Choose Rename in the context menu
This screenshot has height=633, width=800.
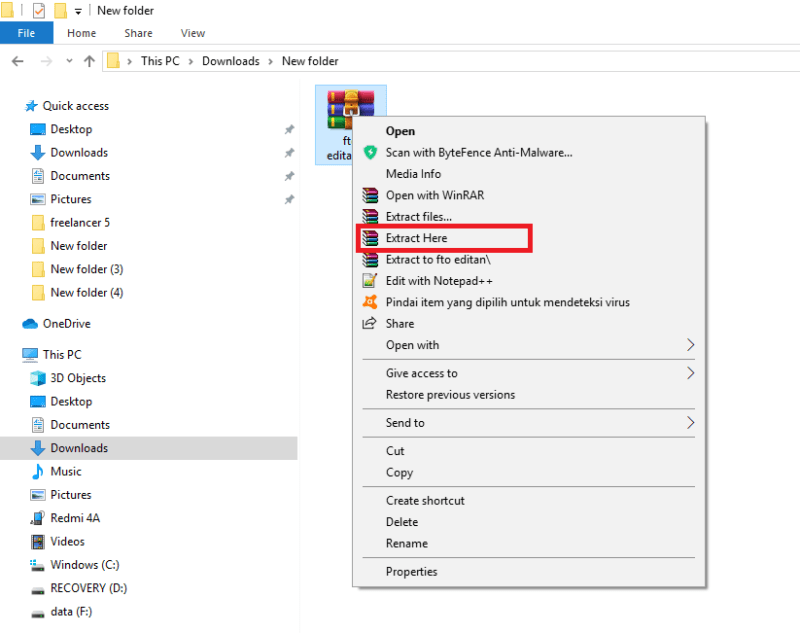coord(529,544)
